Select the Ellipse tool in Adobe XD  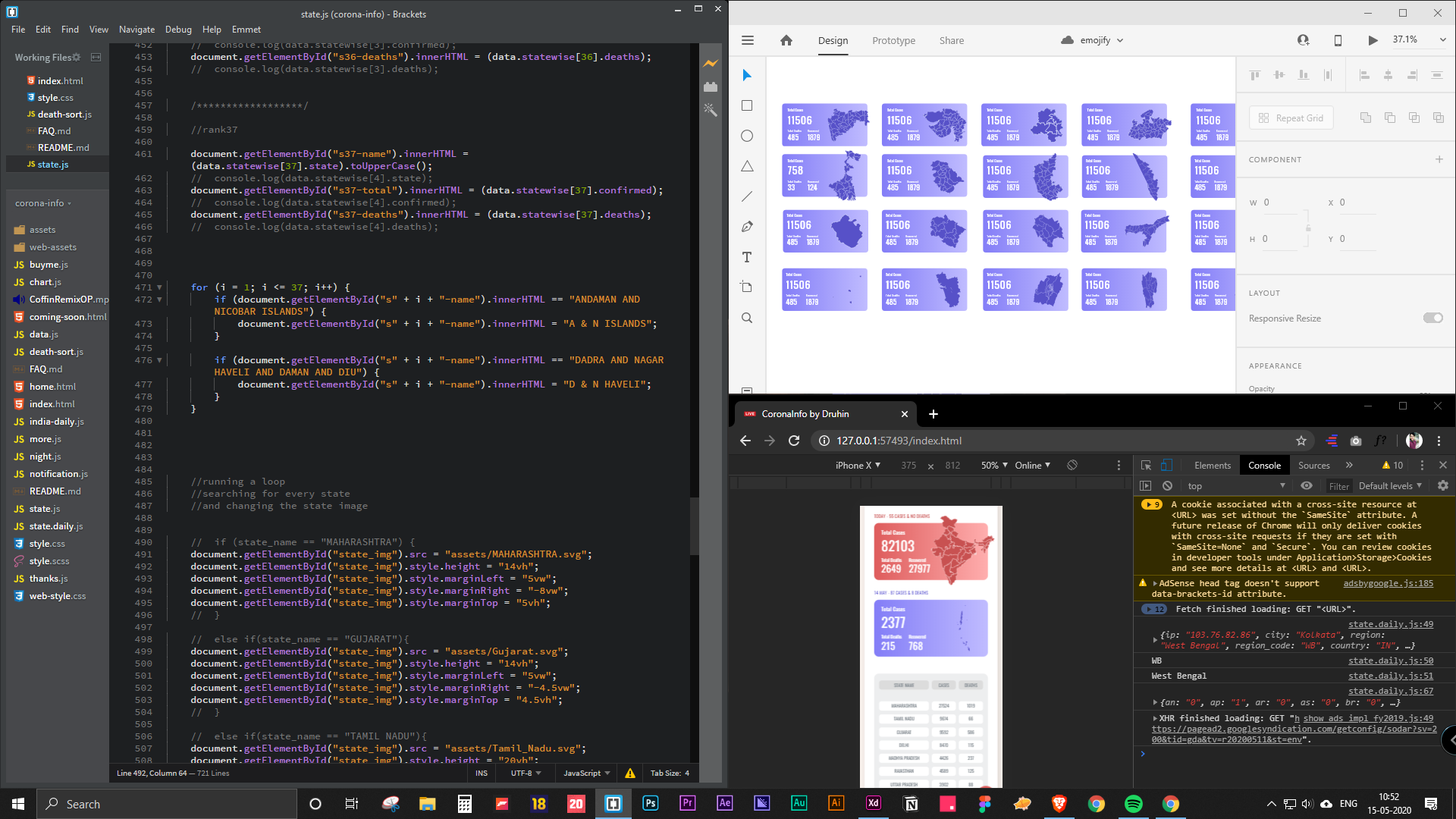point(747,136)
